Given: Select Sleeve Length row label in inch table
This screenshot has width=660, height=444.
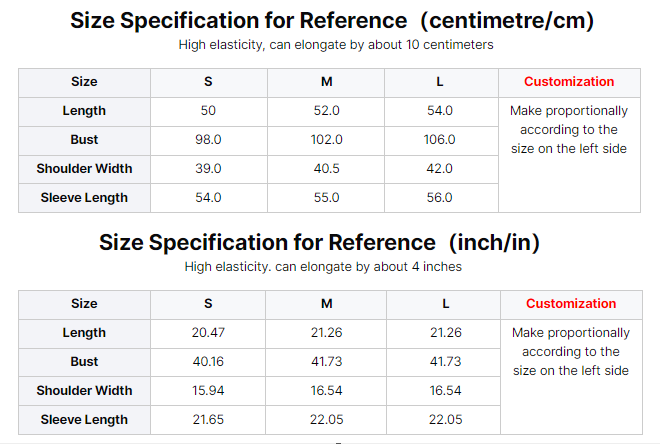Looking at the screenshot, I should point(84,420).
